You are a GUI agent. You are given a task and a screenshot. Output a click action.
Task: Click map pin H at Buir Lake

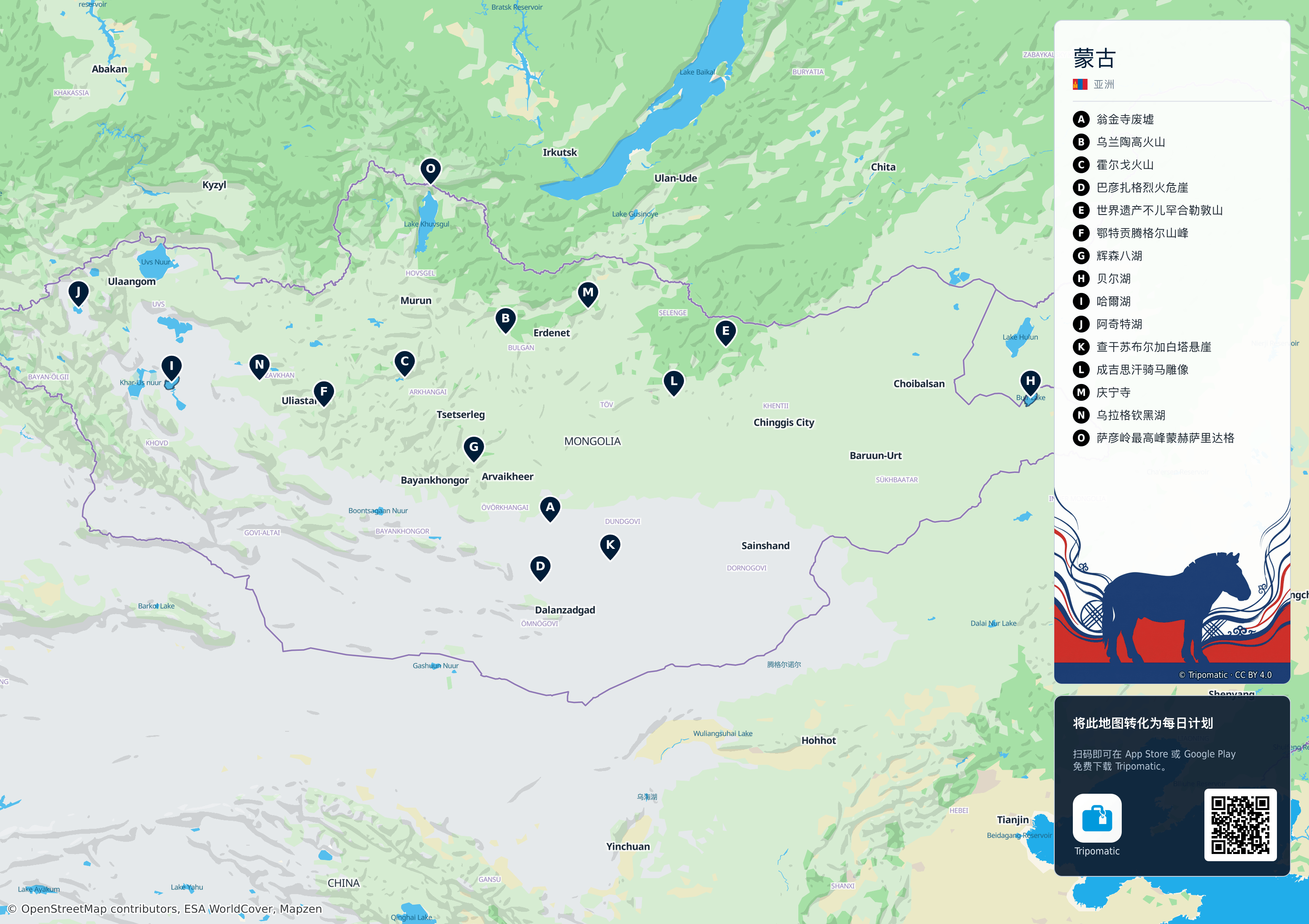click(x=1030, y=382)
